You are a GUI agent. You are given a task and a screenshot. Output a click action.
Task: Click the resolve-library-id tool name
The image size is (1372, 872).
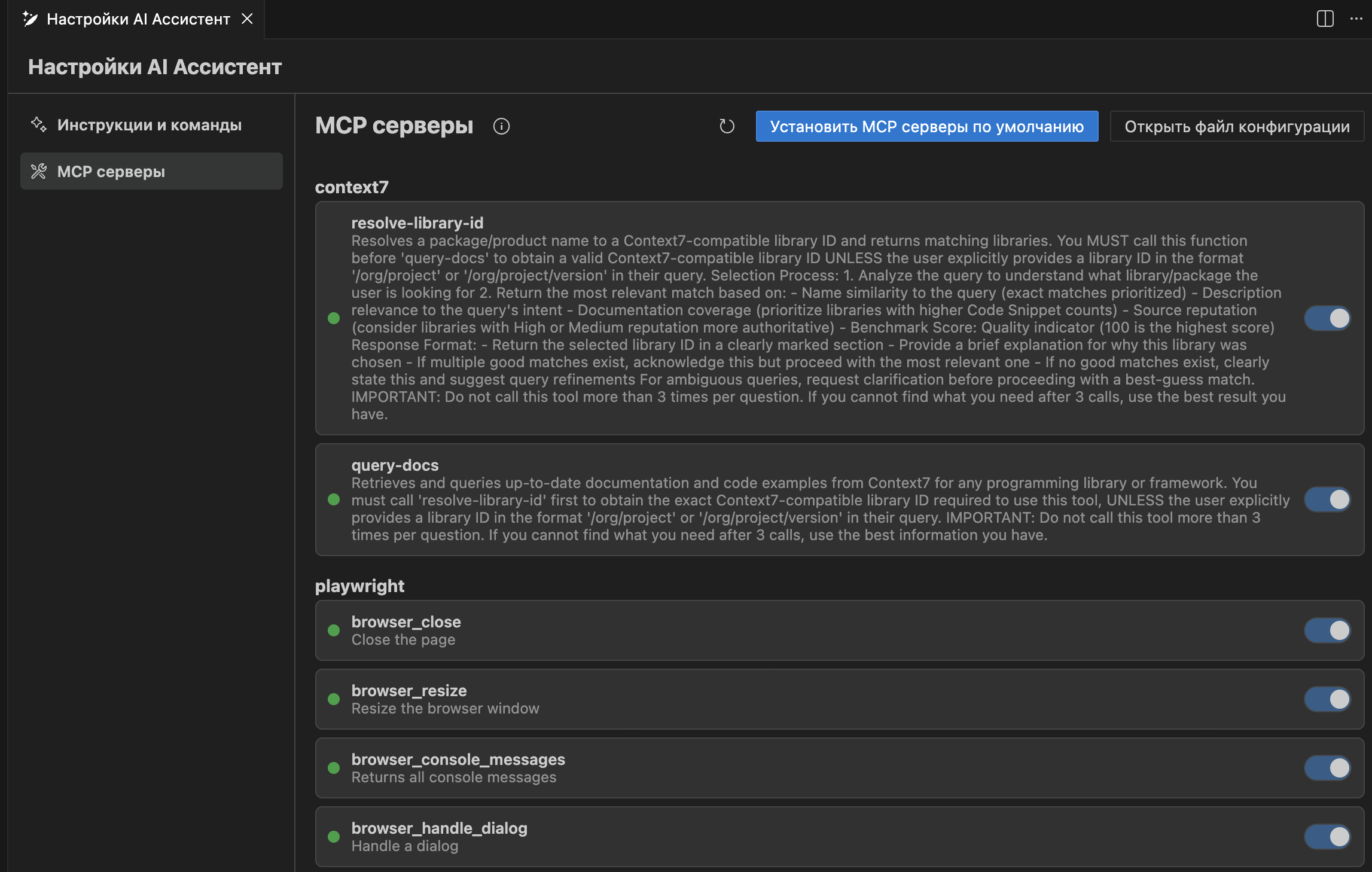tap(417, 223)
